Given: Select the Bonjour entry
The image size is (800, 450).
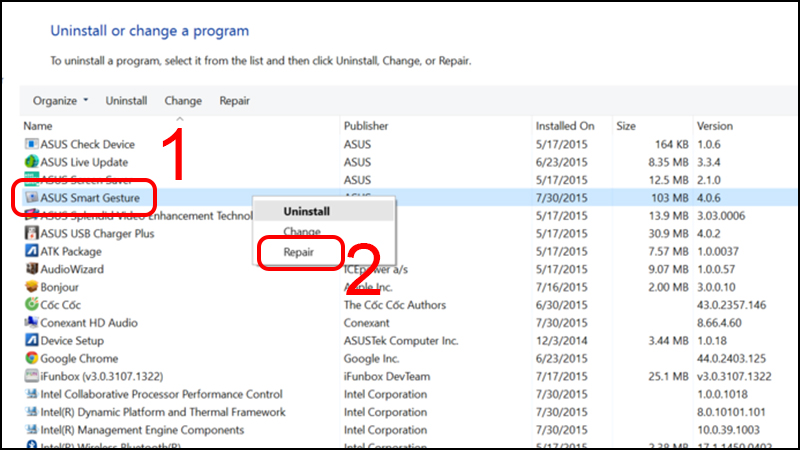Looking at the screenshot, I should 59,287.
